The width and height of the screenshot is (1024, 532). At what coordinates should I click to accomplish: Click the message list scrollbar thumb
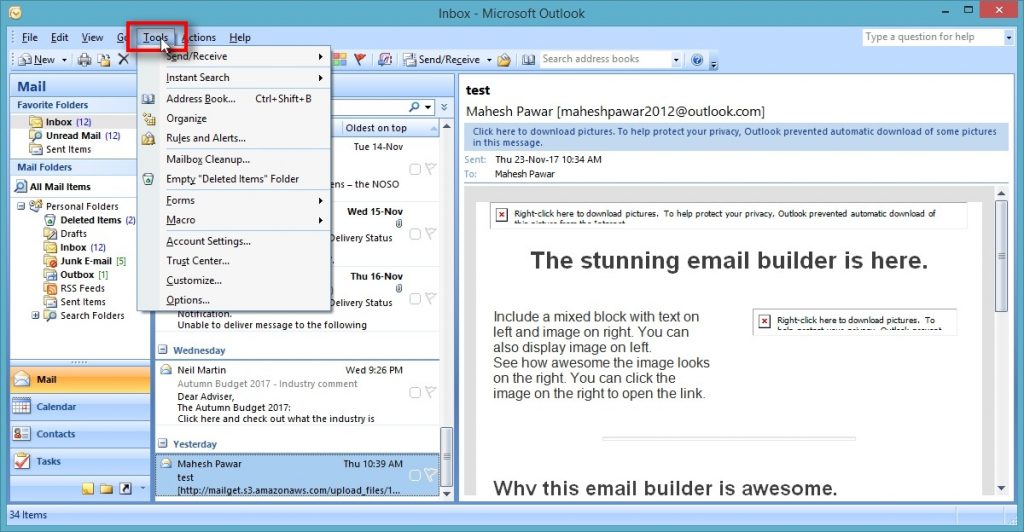447,457
